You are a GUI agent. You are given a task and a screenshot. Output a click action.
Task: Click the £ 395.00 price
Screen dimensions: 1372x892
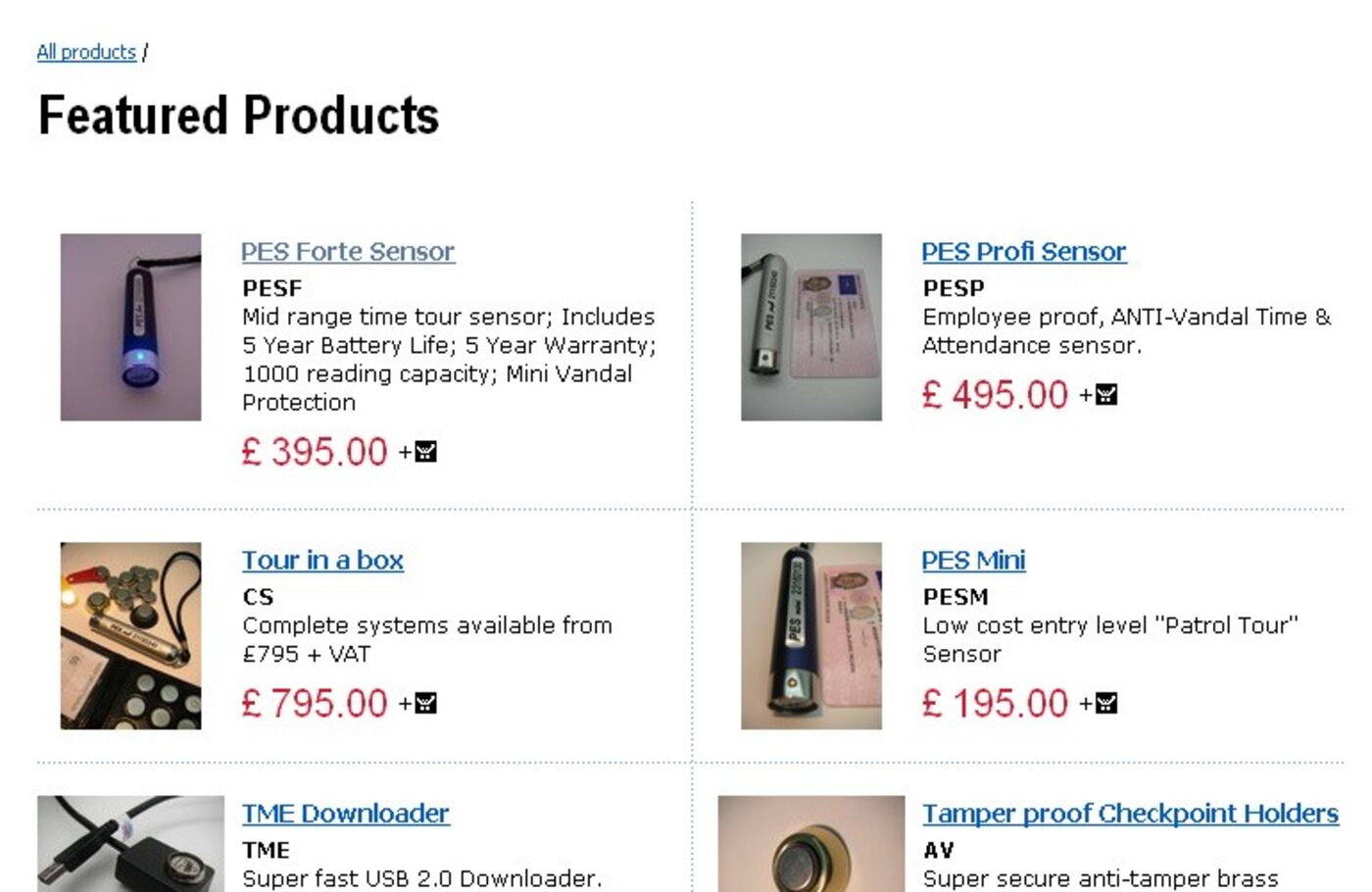pyautogui.click(x=315, y=452)
